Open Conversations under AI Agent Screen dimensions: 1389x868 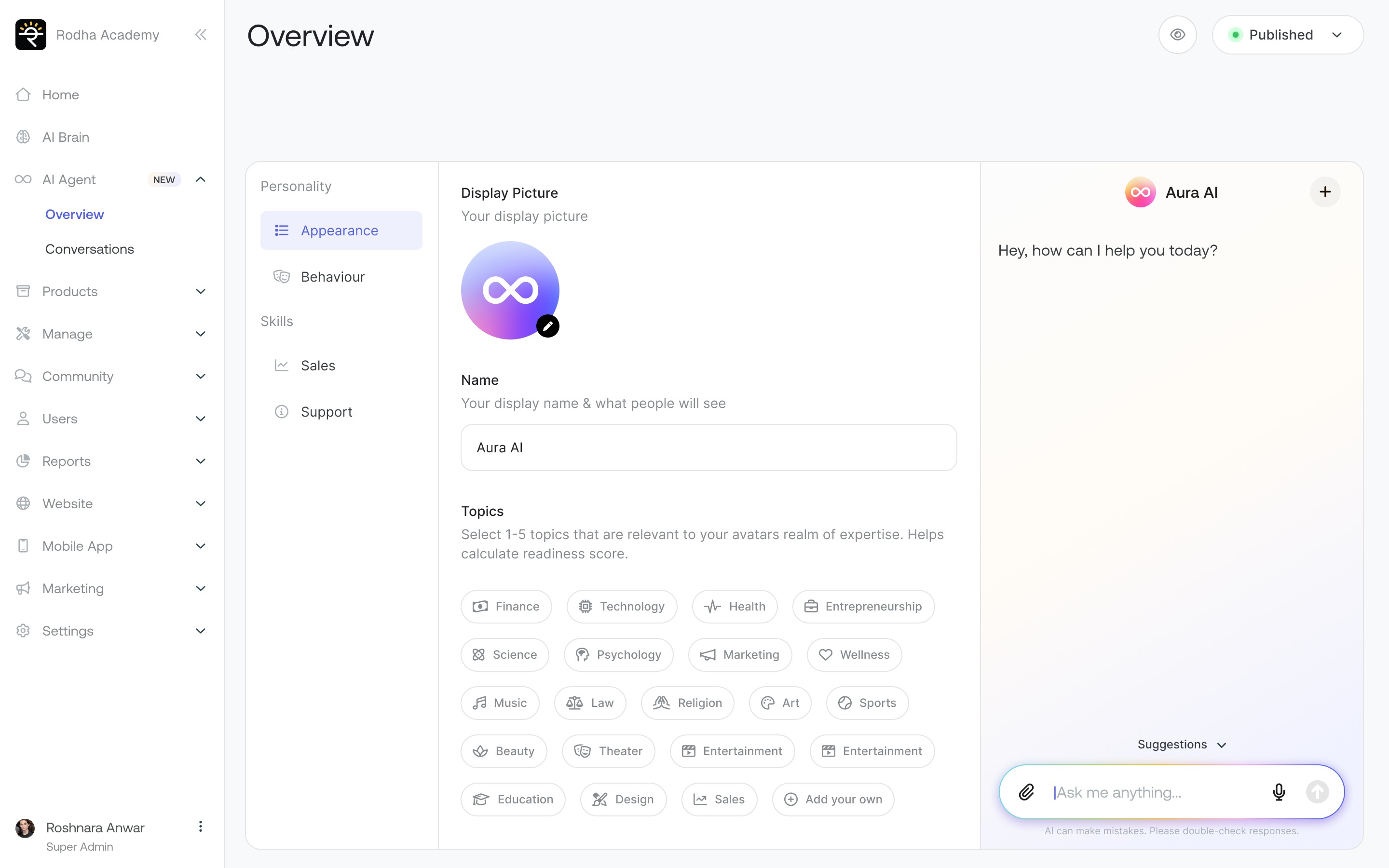pyautogui.click(x=90, y=249)
